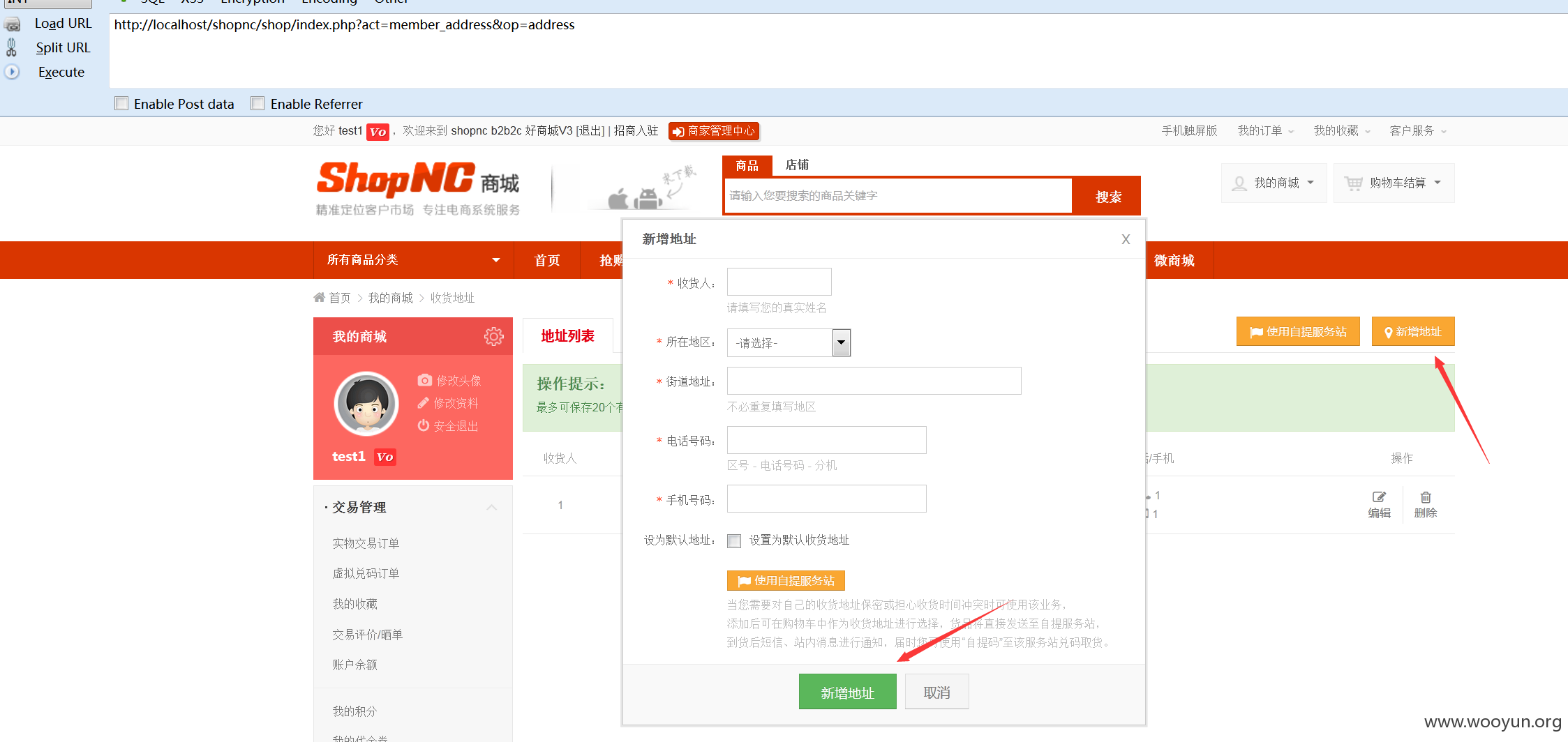Click into the 手机号码 input field

click(x=826, y=499)
